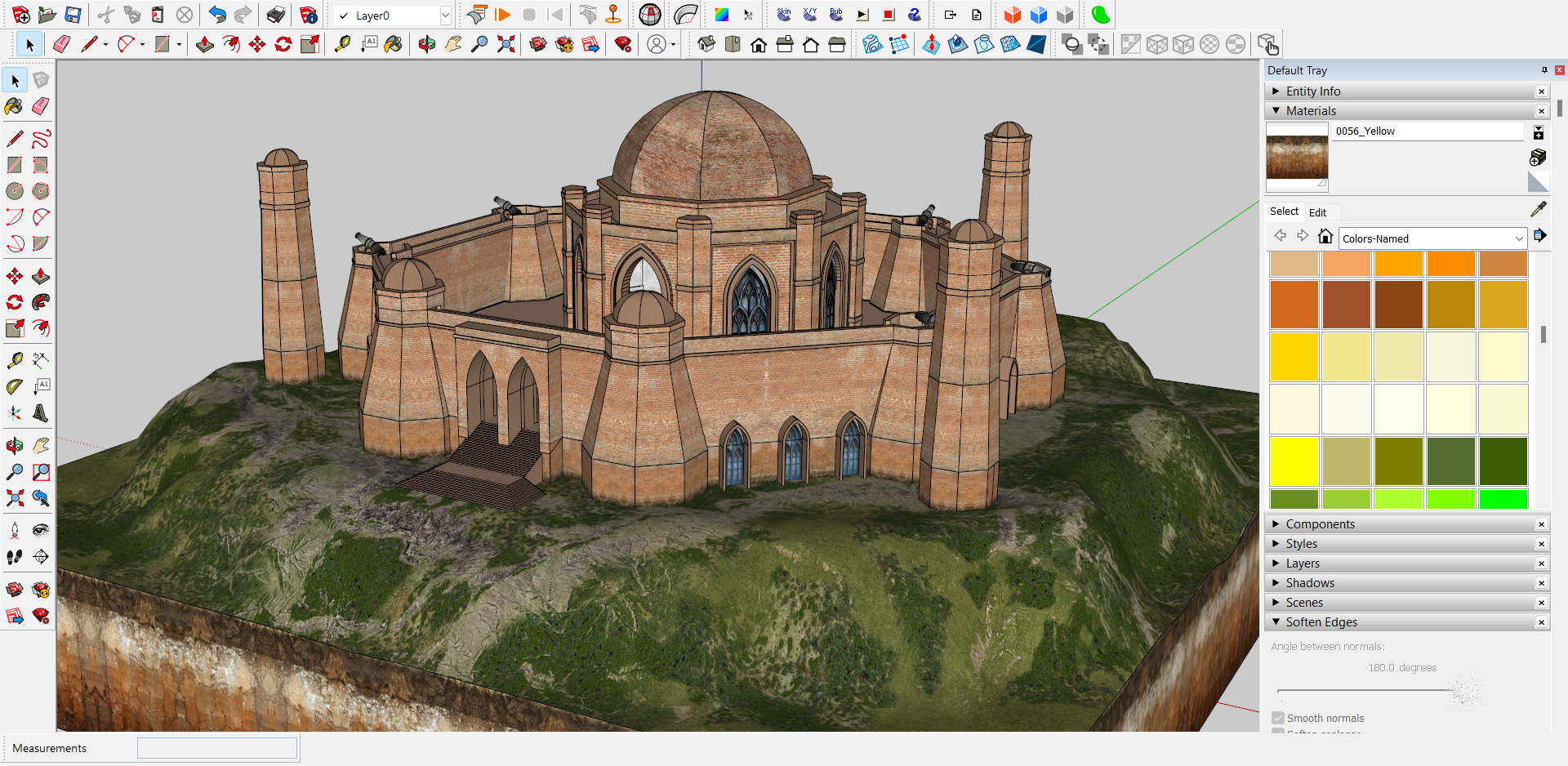Click the Make Component icon
1568x766 pixels.
41,80
